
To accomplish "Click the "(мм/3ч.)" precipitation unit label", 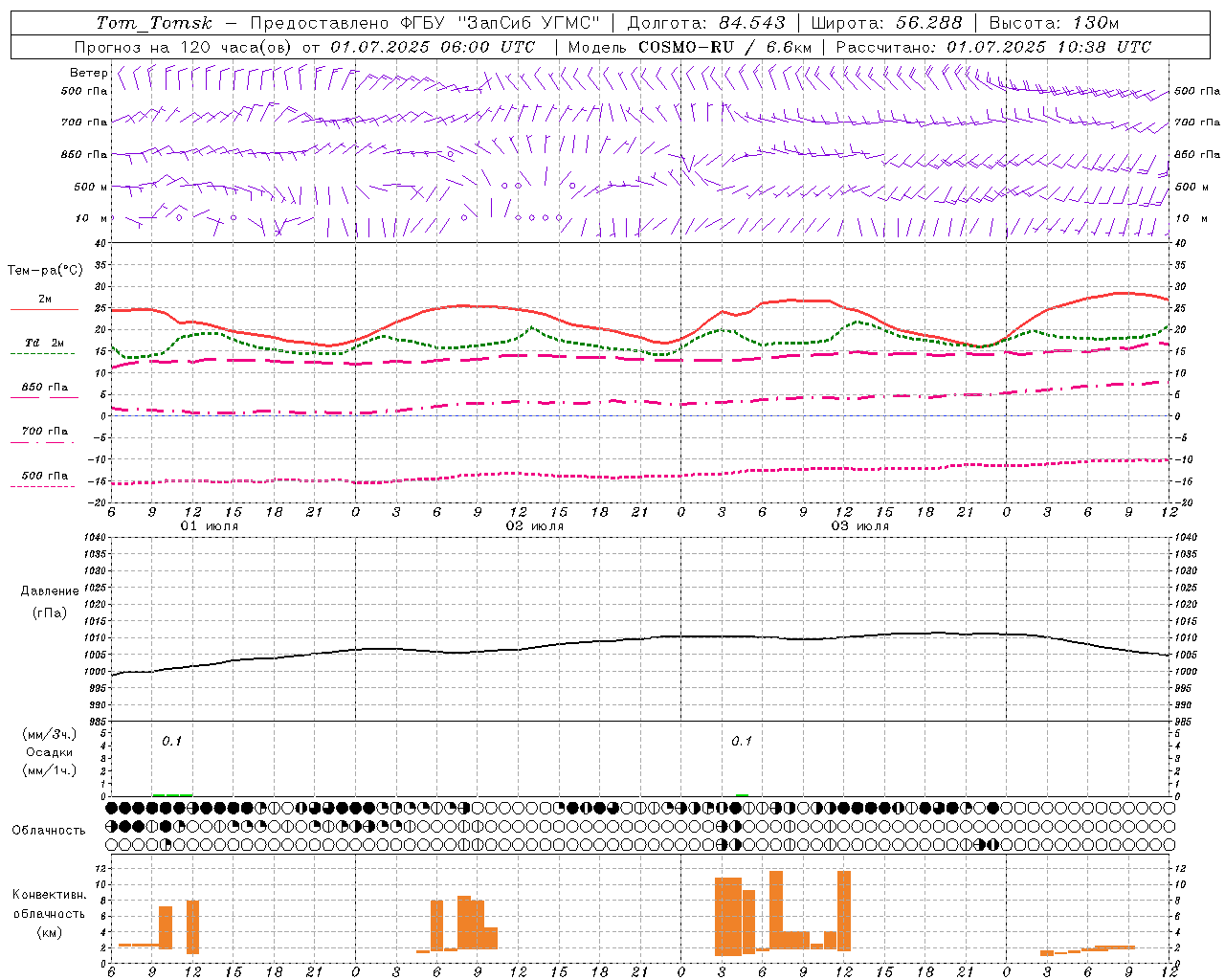I will click(x=50, y=734).
